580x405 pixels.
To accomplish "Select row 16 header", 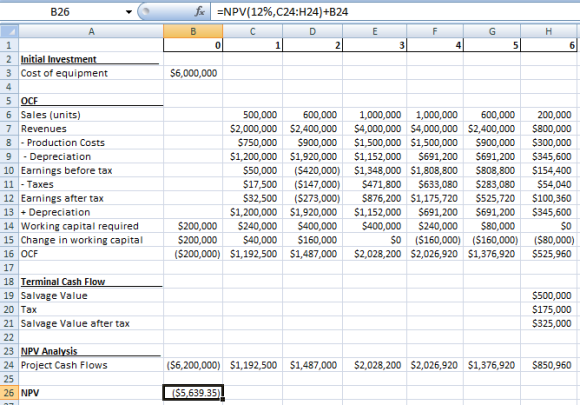I will [9, 254].
